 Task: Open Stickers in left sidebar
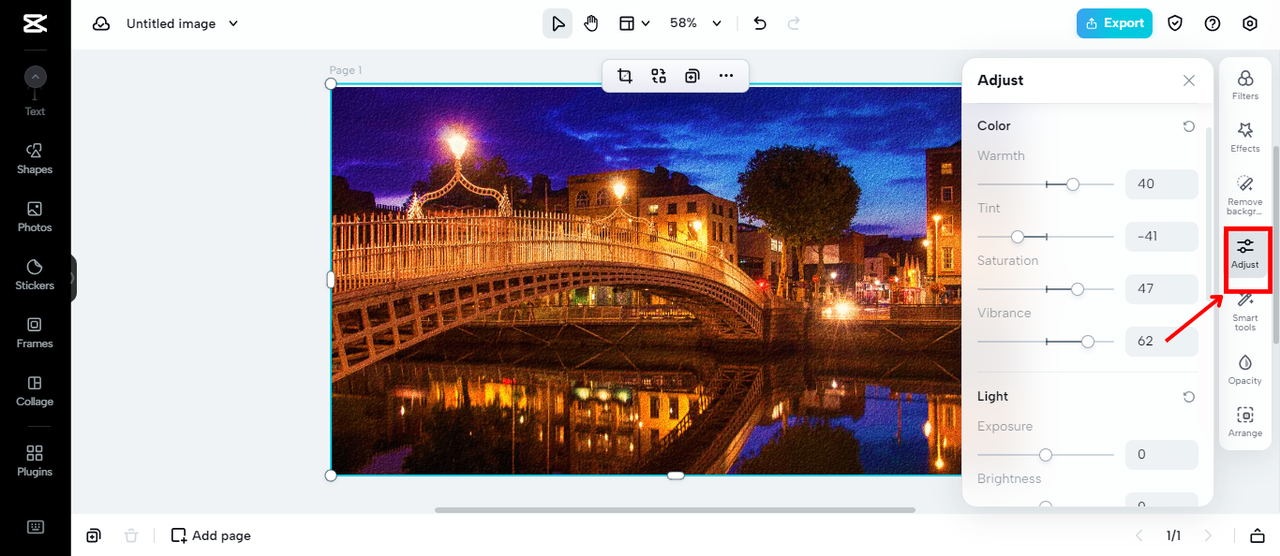click(35, 272)
